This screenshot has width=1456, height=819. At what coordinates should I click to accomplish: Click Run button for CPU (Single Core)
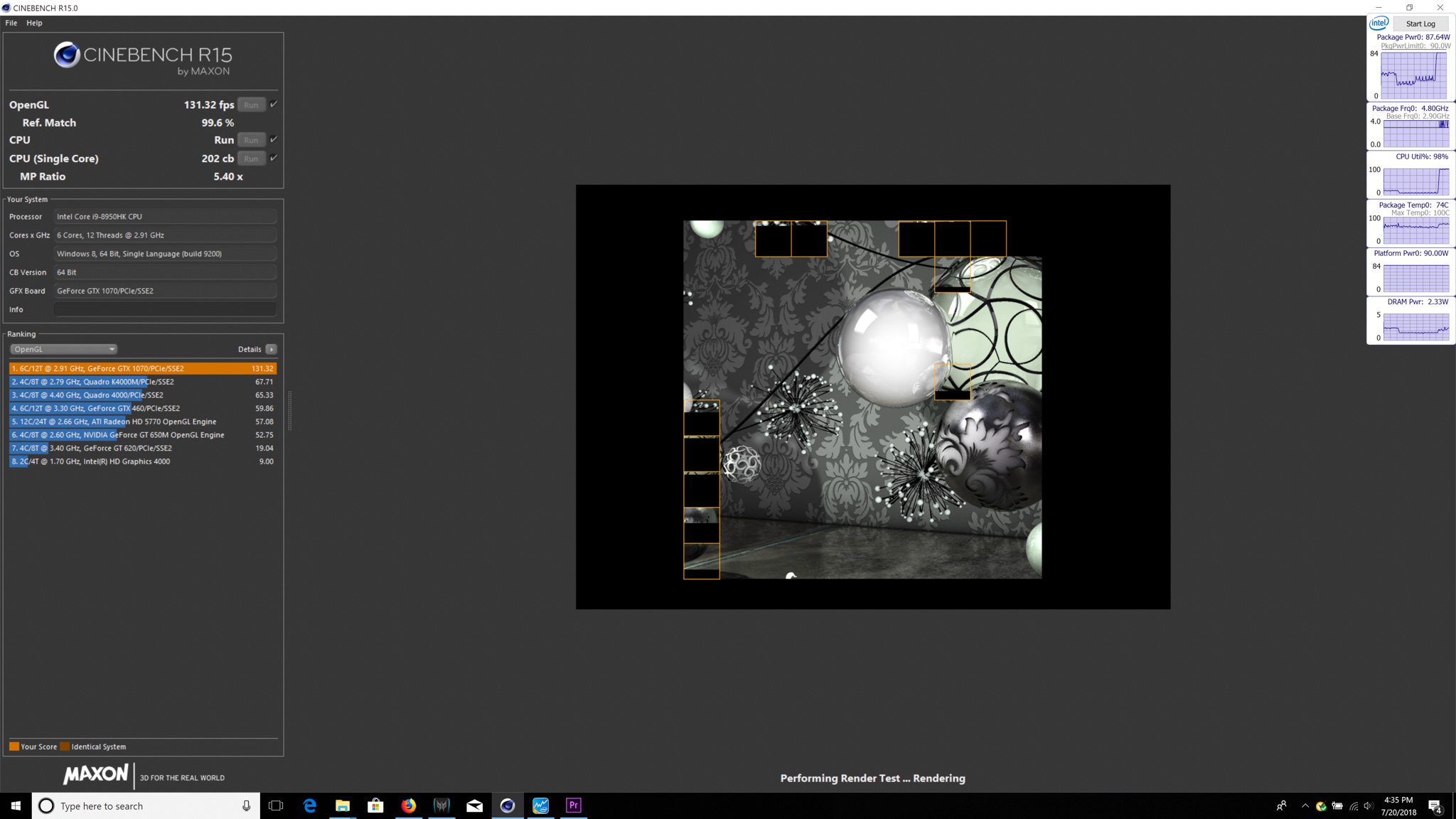tap(251, 159)
